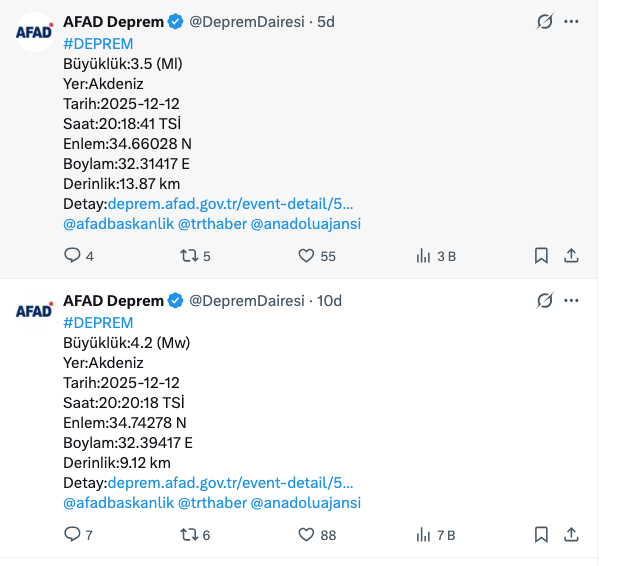This screenshot has width=619, height=566.
Task: Reply to the 4.2 (Mw) earthquake tweet
Action: pyautogui.click(x=72, y=535)
